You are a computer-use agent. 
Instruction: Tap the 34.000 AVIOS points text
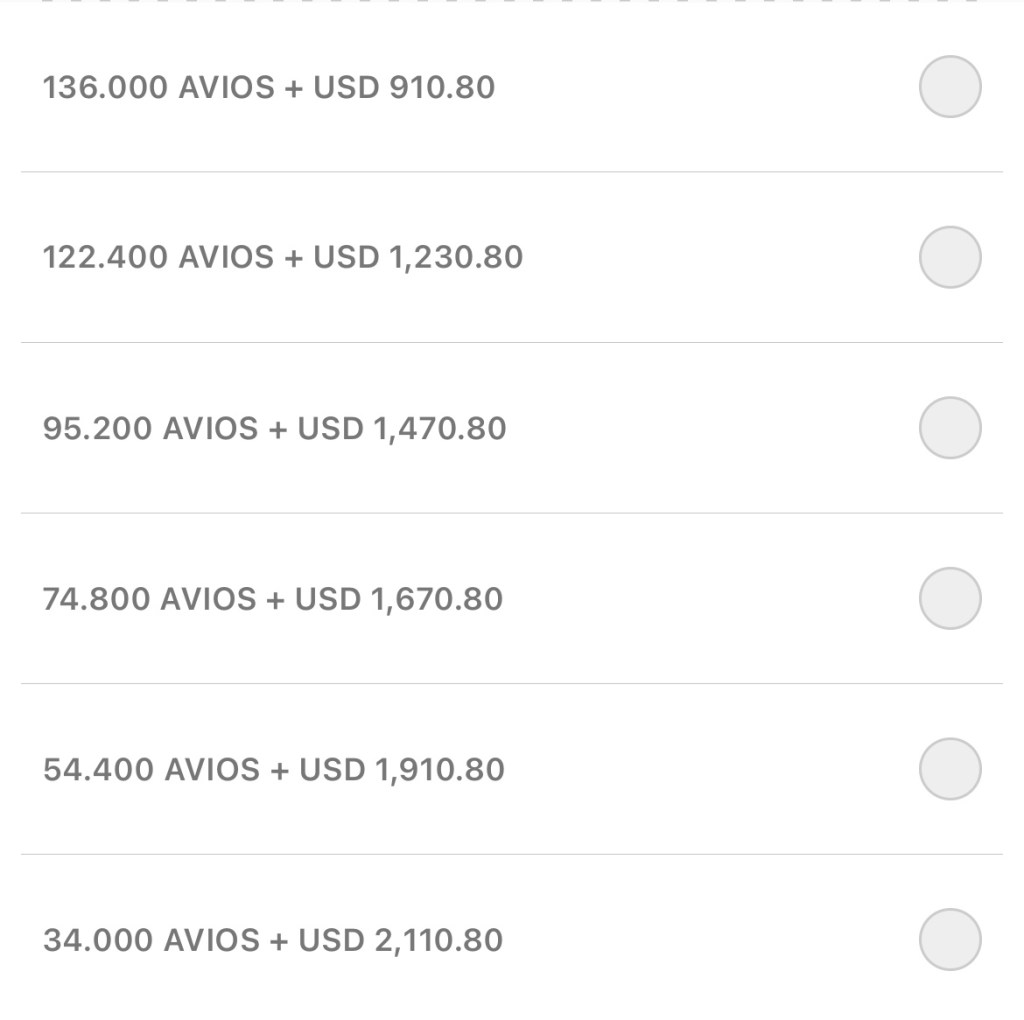tap(150, 940)
